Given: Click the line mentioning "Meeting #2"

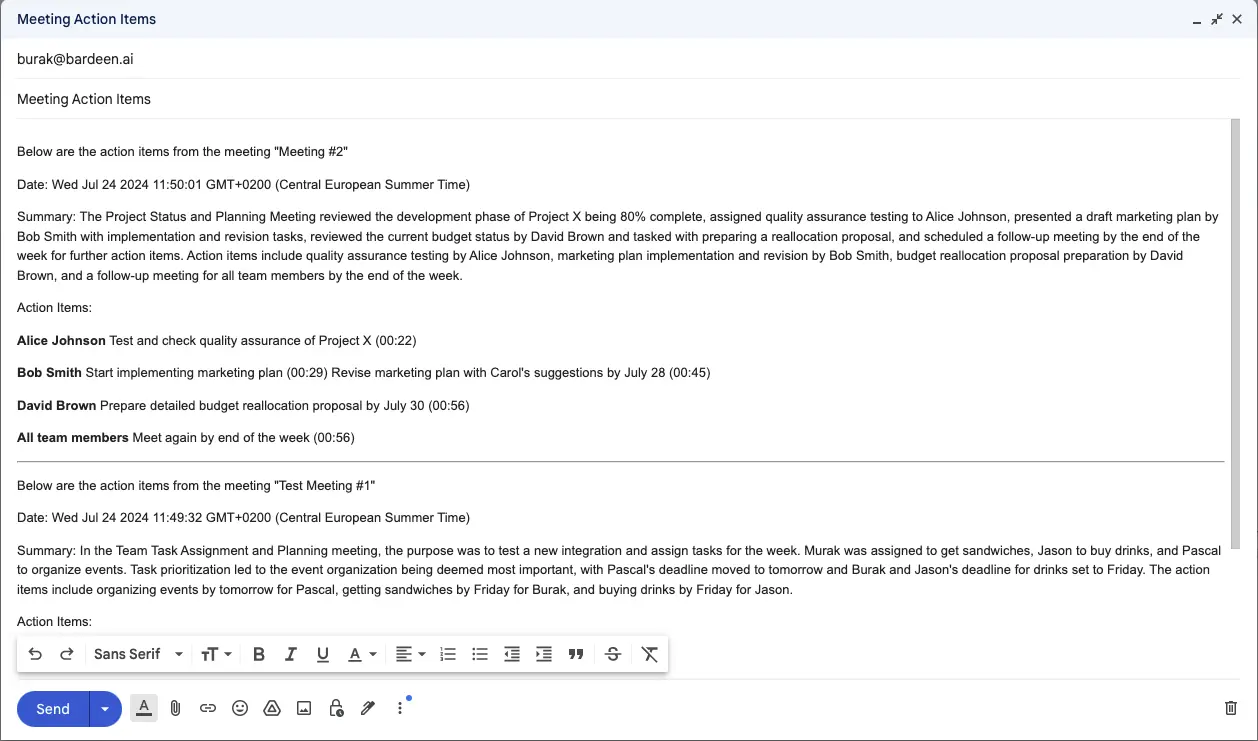Looking at the screenshot, I should [x=182, y=152].
